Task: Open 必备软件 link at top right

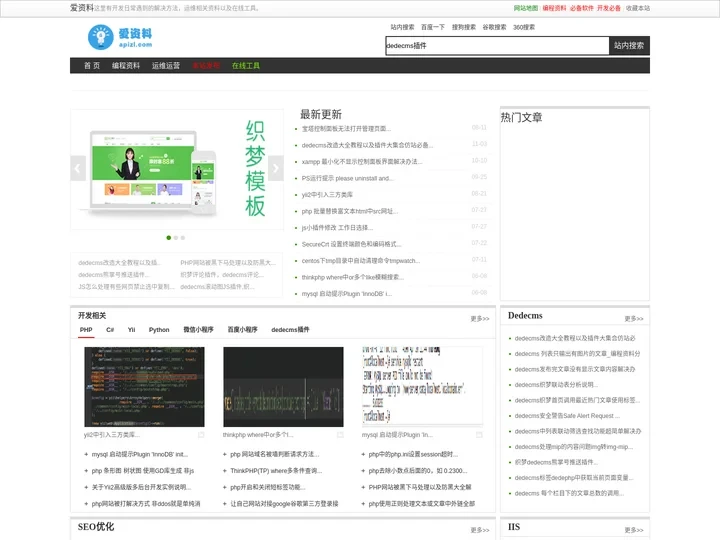Action: click(x=582, y=8)
